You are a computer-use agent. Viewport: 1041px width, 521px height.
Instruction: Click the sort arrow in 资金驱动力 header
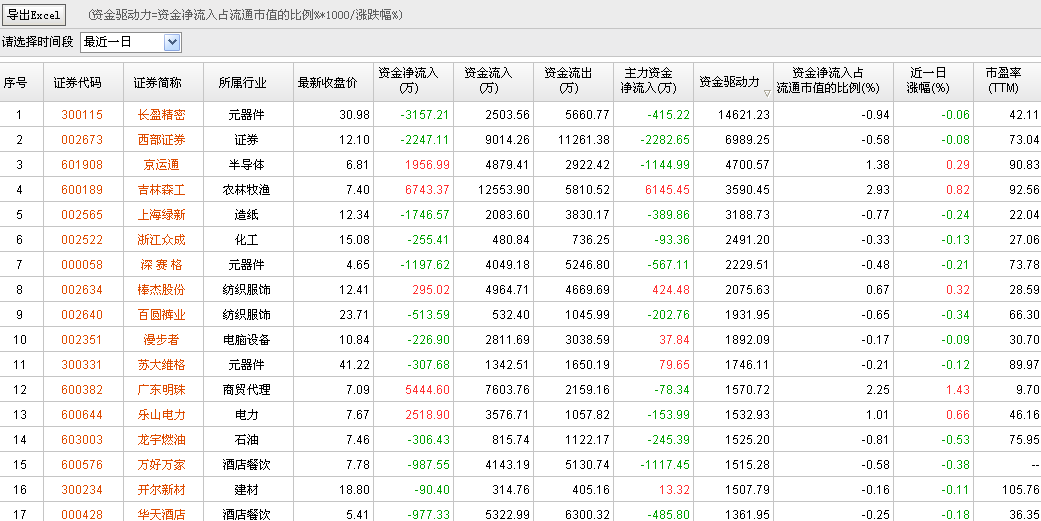766,93
